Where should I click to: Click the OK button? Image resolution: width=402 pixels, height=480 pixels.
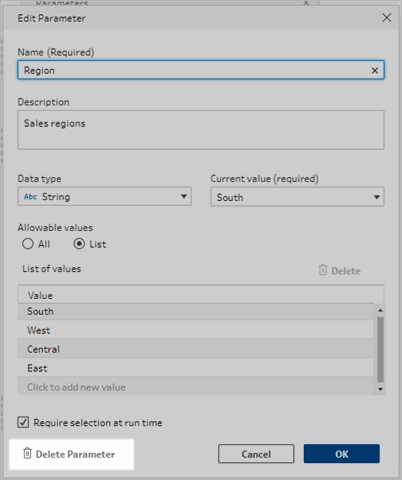pyautogui.click(x=341, y=454)
